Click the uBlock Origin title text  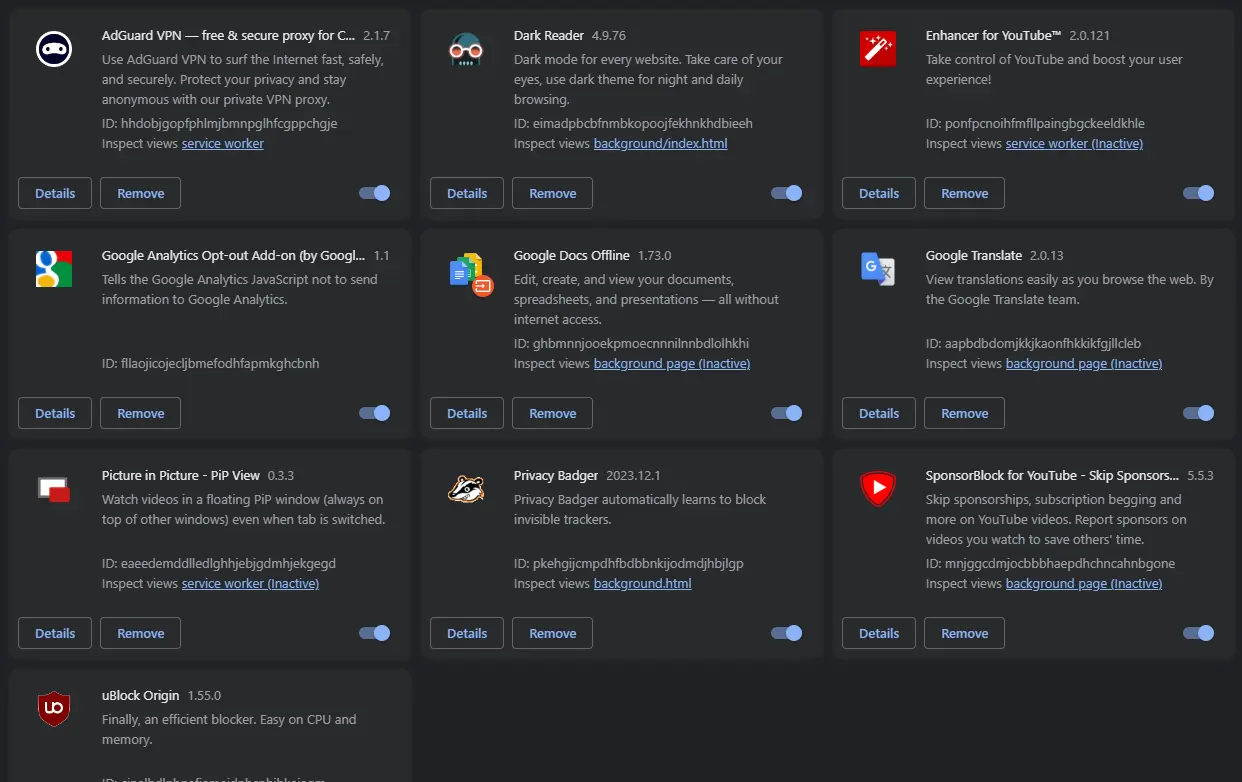pyautogui.click(x=141, y=695)
